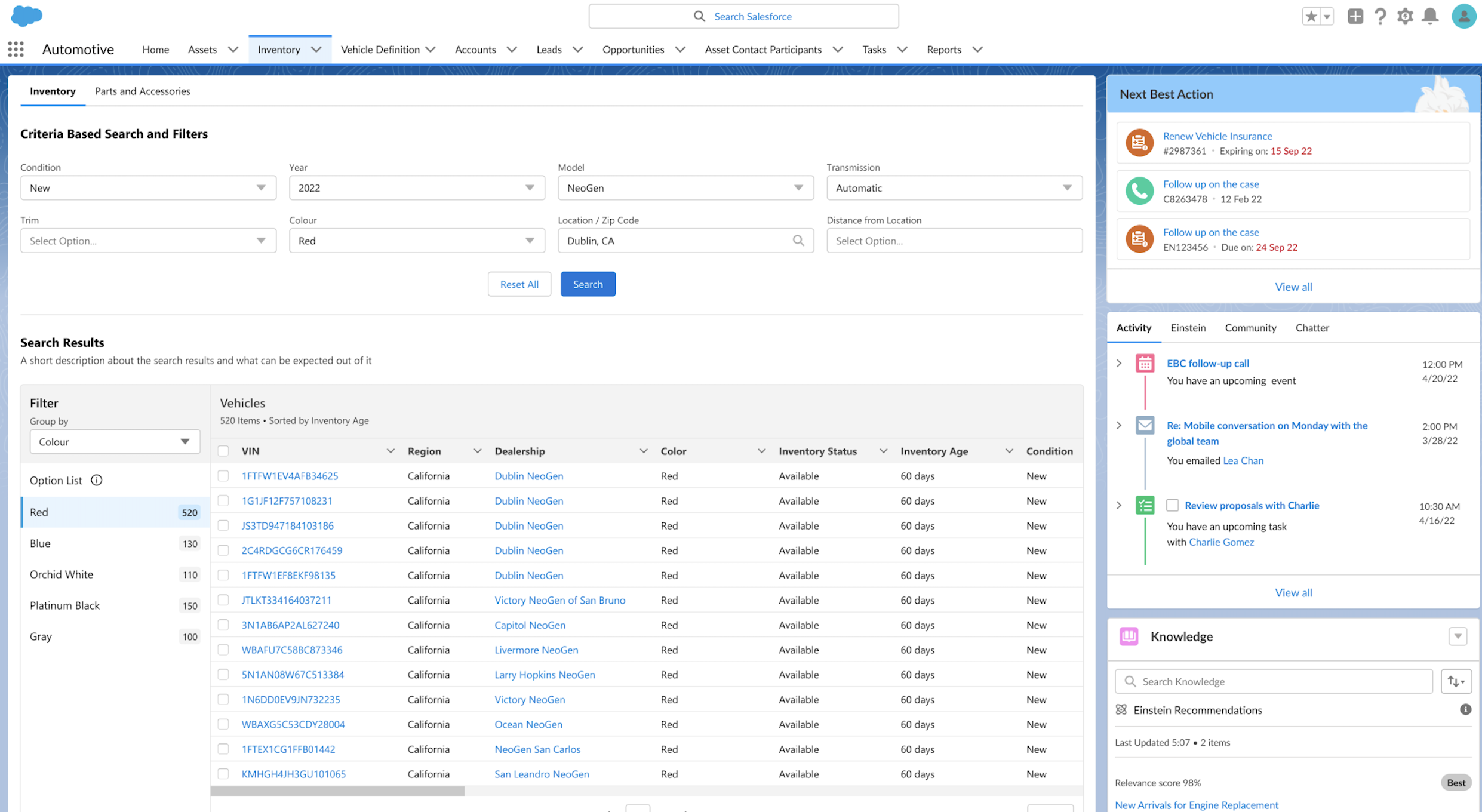Open the Vehicle Definition nav tab
This screenshot has height=812, width=1482.
pyautogui.click(x=380, y=49)
